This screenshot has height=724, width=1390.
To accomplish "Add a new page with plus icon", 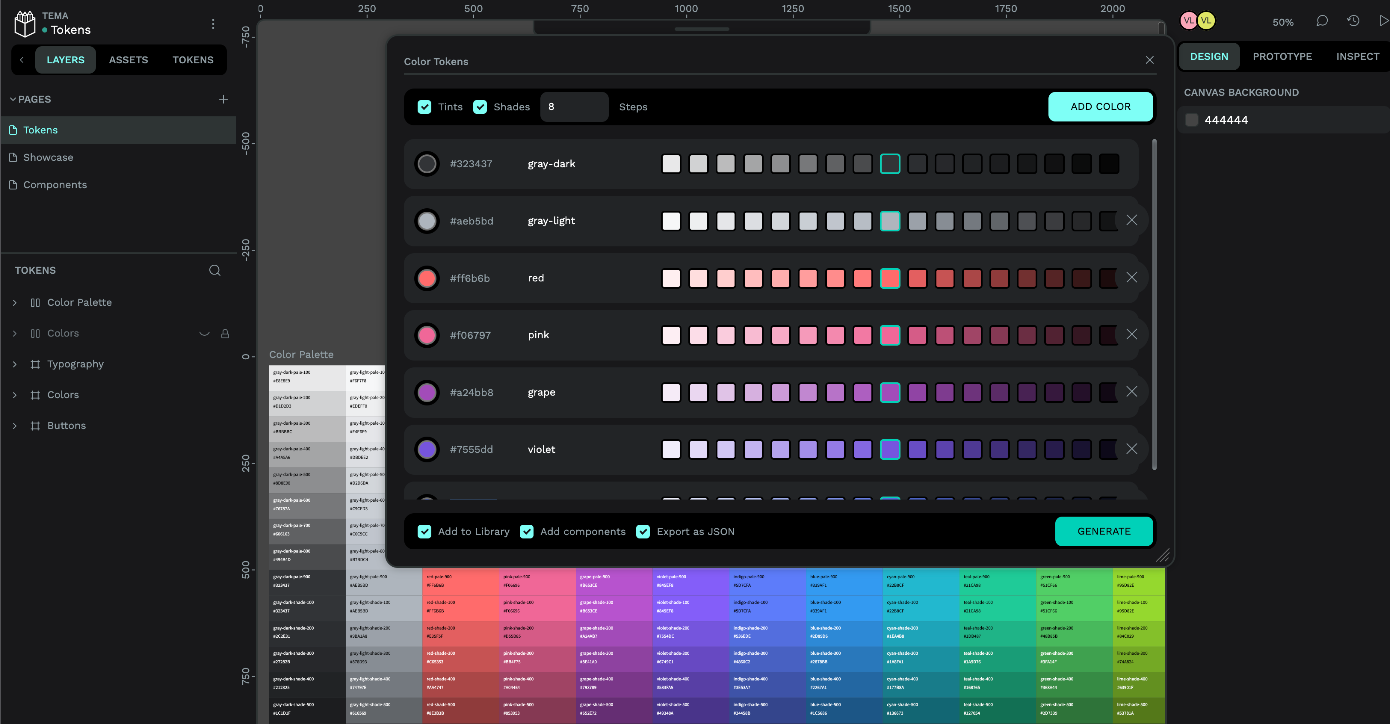I will click(x=224, y=99).
